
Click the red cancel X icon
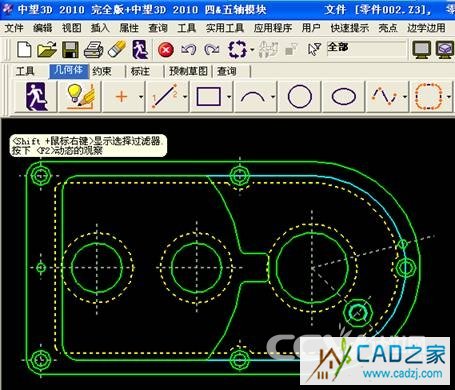coord(166,50)
